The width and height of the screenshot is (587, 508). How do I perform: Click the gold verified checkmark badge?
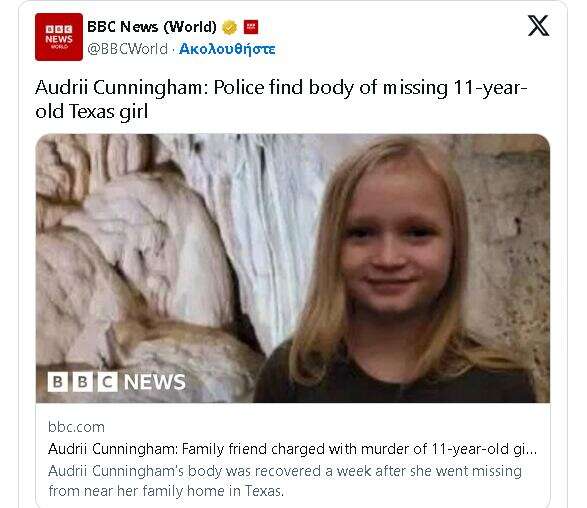click(229, 27)
